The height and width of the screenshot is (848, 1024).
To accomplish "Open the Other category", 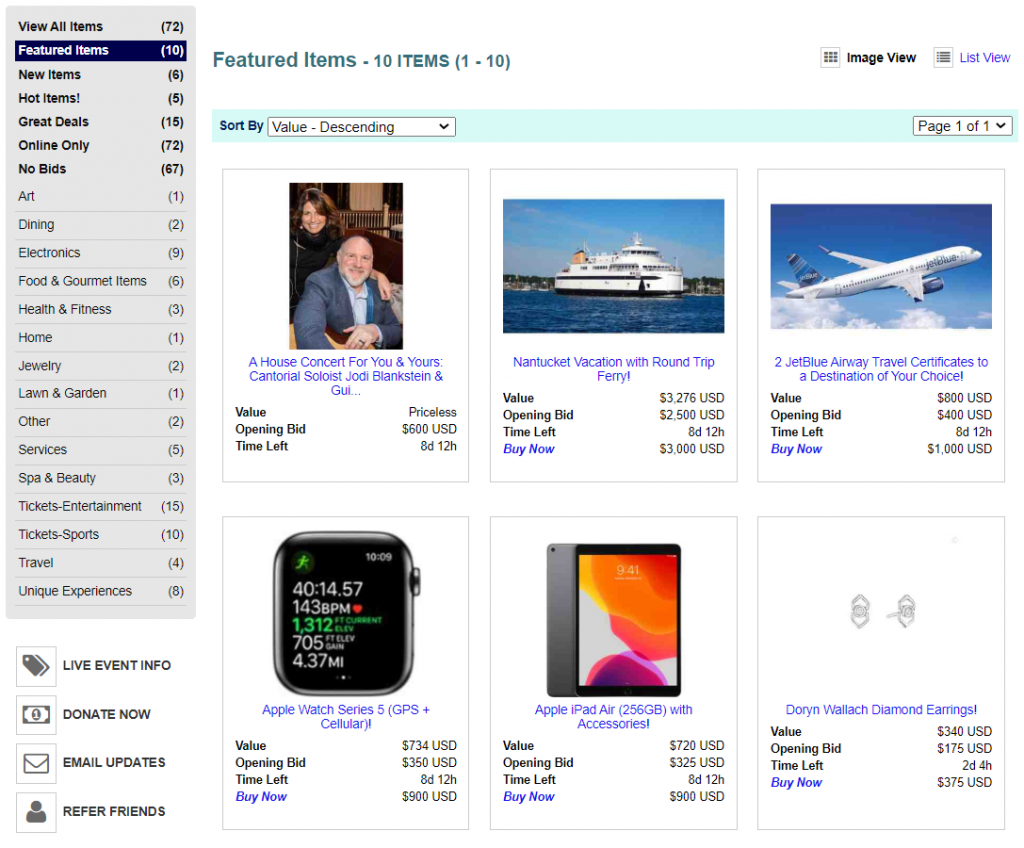I will point(101,421).
